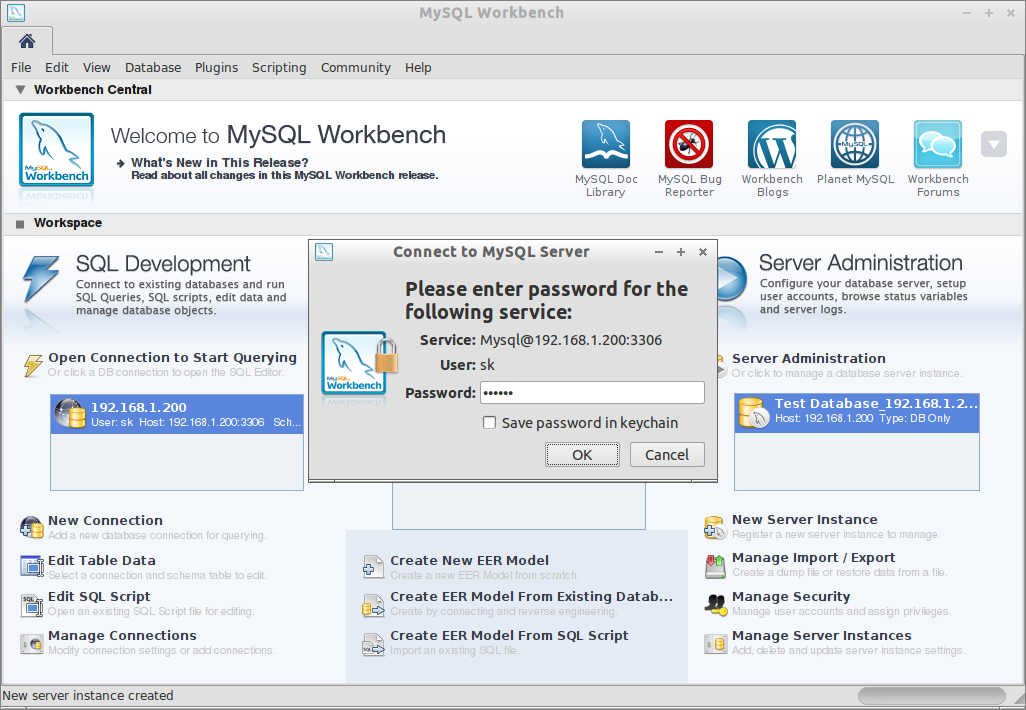Enable Save password in keychain checkbox

[489, 423]
